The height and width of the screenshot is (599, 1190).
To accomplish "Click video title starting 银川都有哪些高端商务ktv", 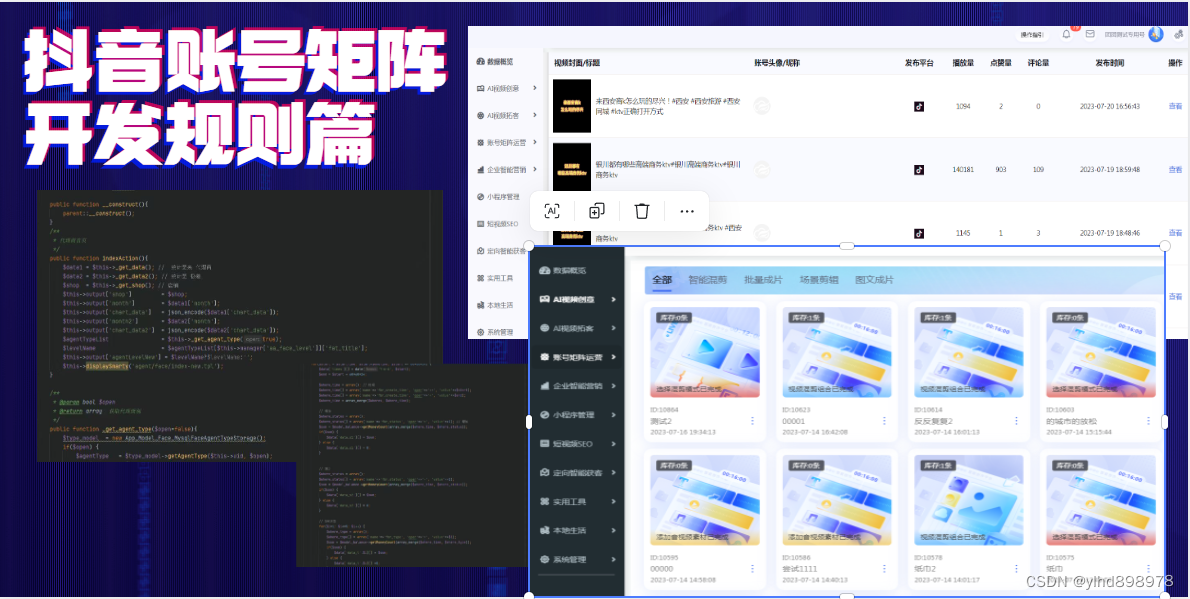I will 669,169.
